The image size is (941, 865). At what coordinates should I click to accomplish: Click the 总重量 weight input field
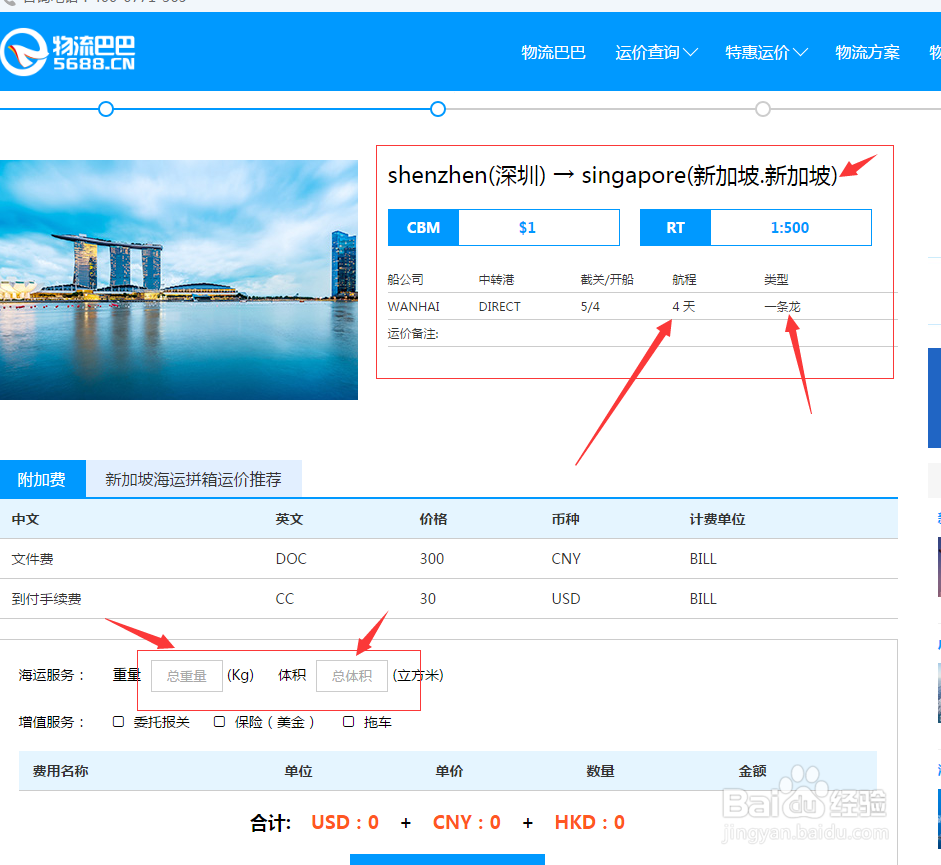186,676
